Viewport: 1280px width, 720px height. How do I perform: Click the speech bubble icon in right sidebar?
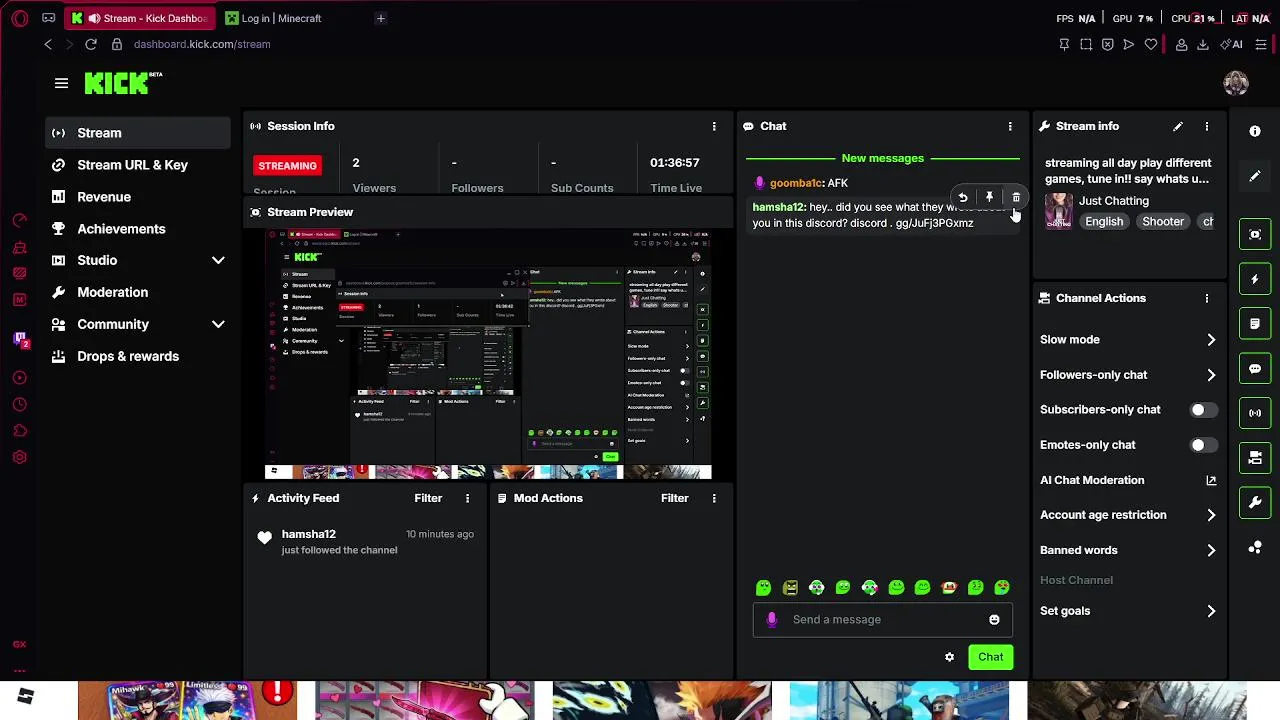click(1255, 368)
